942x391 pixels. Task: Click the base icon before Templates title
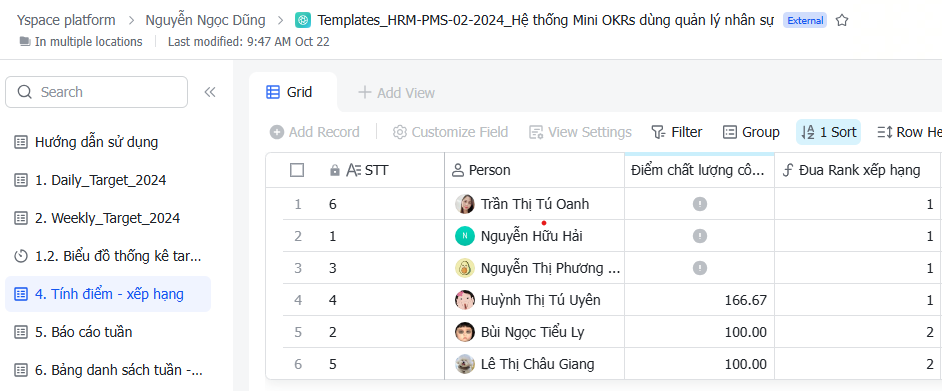click(303, 20)
